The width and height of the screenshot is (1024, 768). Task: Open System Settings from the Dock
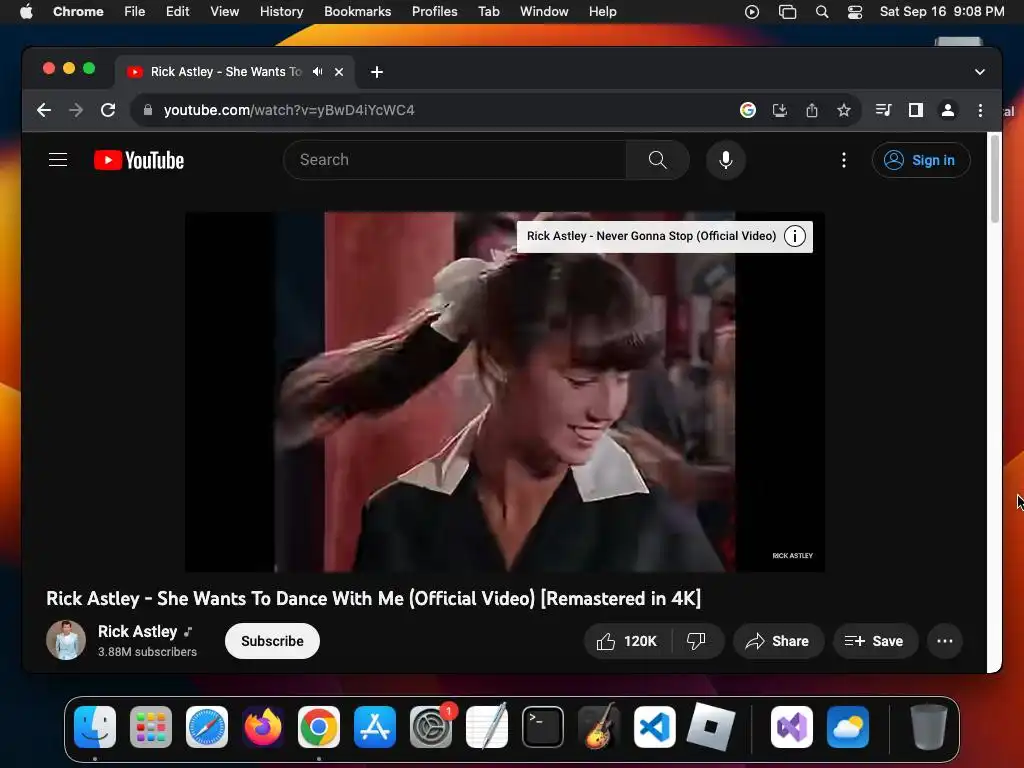point(431,727)
